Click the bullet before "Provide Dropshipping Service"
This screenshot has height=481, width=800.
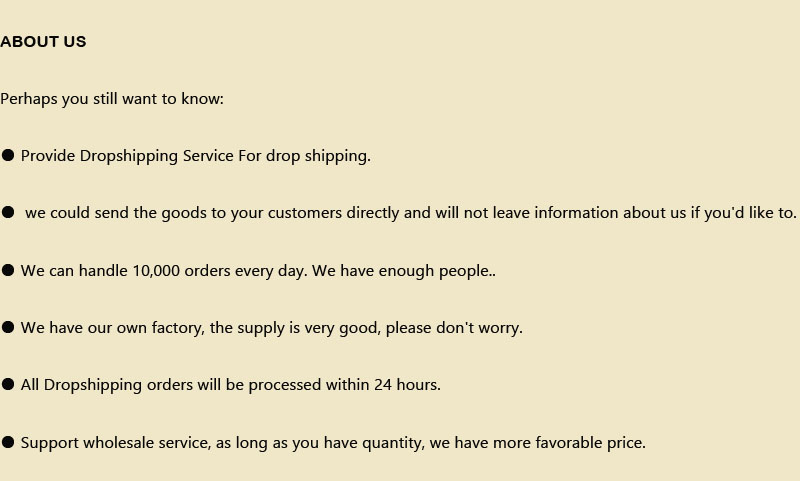click(x=8, y=155)
